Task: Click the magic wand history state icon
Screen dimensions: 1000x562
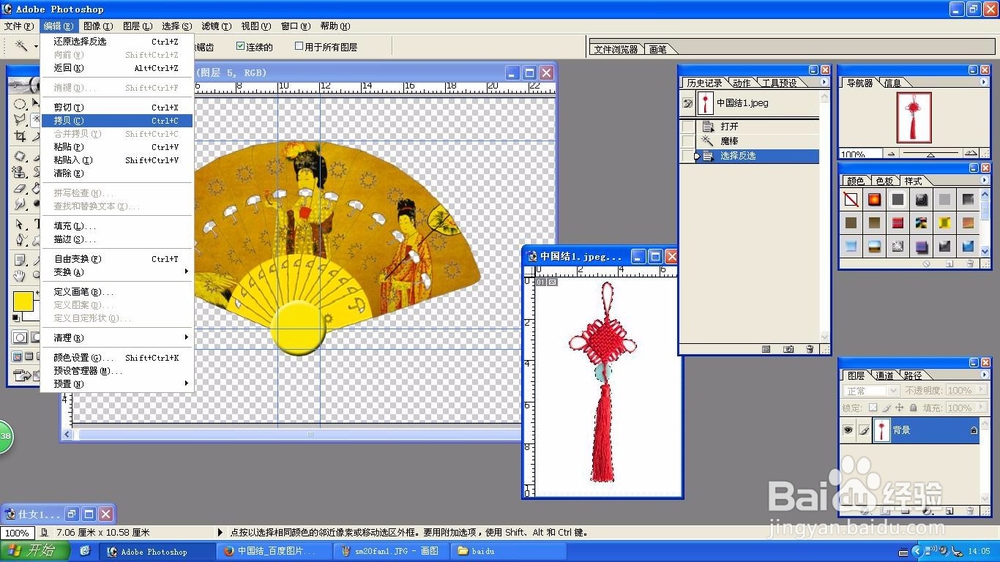Action: point(707,141)
